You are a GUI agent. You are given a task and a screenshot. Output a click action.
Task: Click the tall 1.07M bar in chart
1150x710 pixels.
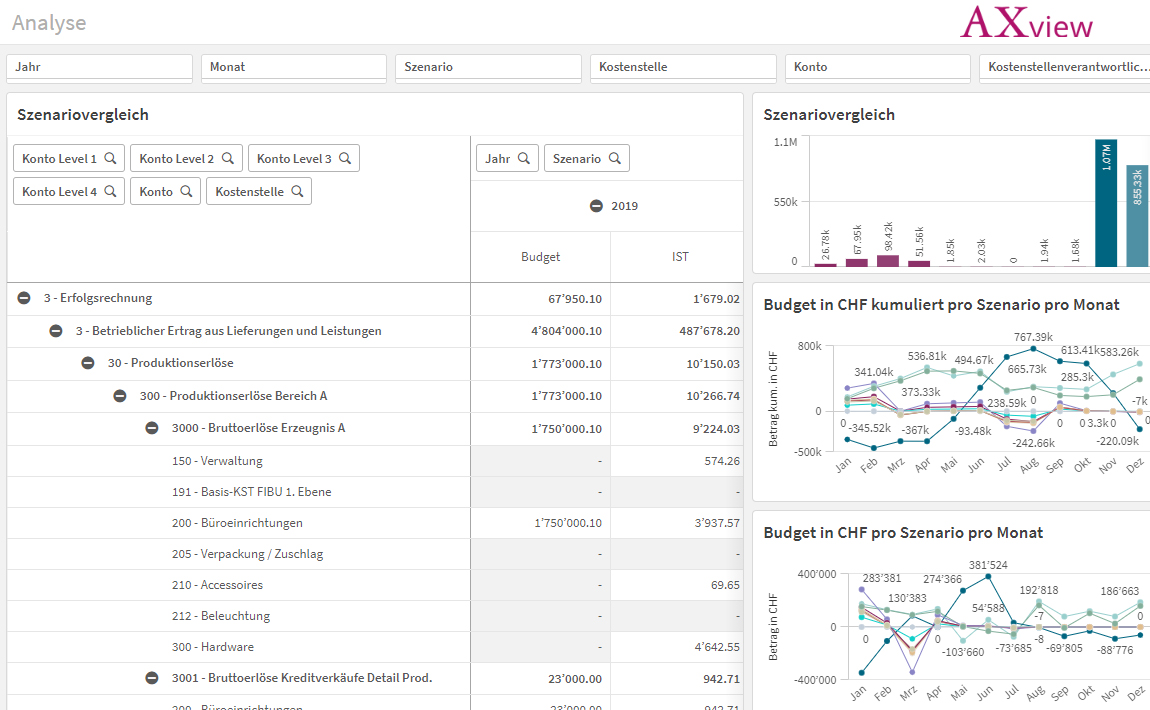[x=1106, y=203]
